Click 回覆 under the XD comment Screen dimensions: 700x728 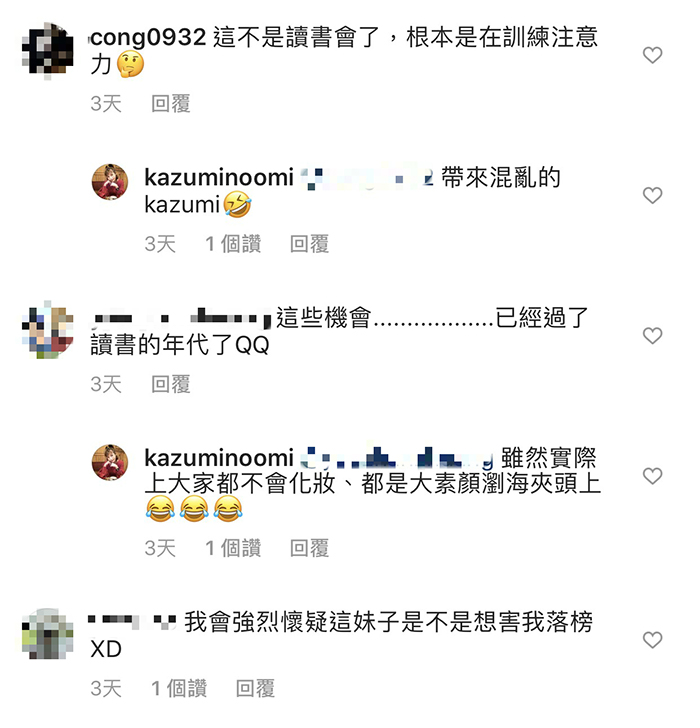[x=255, y=688]
